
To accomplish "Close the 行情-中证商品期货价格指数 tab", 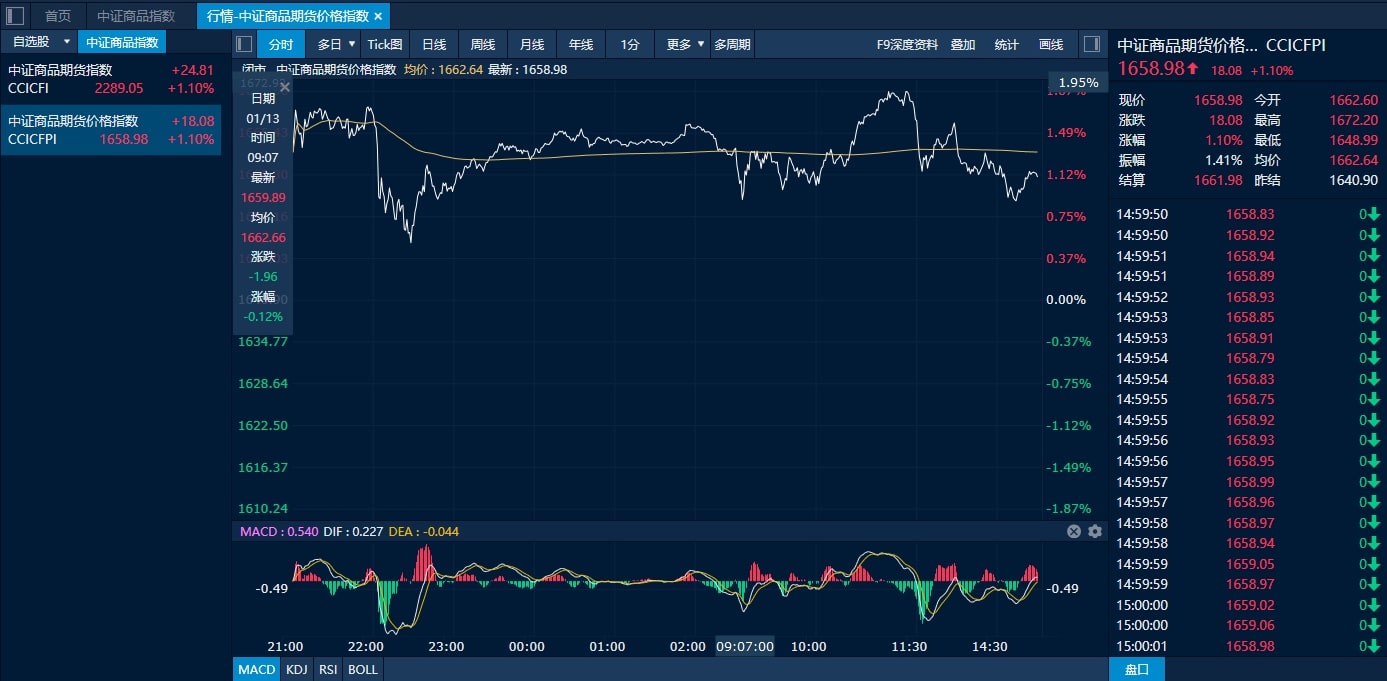I will (x=378, y=16).
